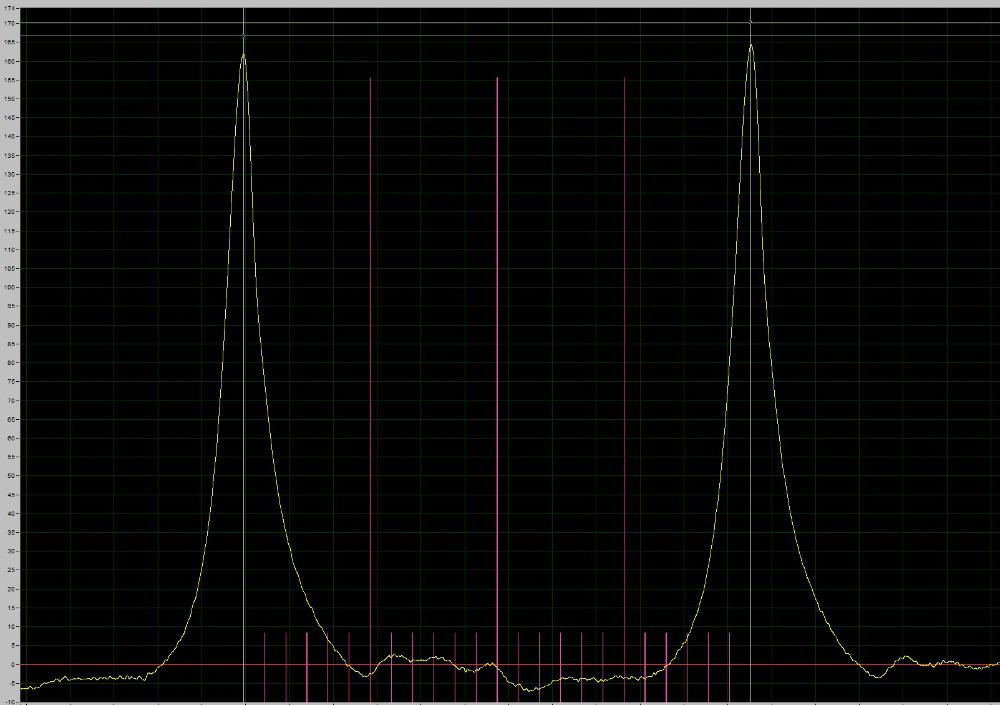Click the left vertical cursor's circular handle
Screen dimensions: 1000x705
243,37
